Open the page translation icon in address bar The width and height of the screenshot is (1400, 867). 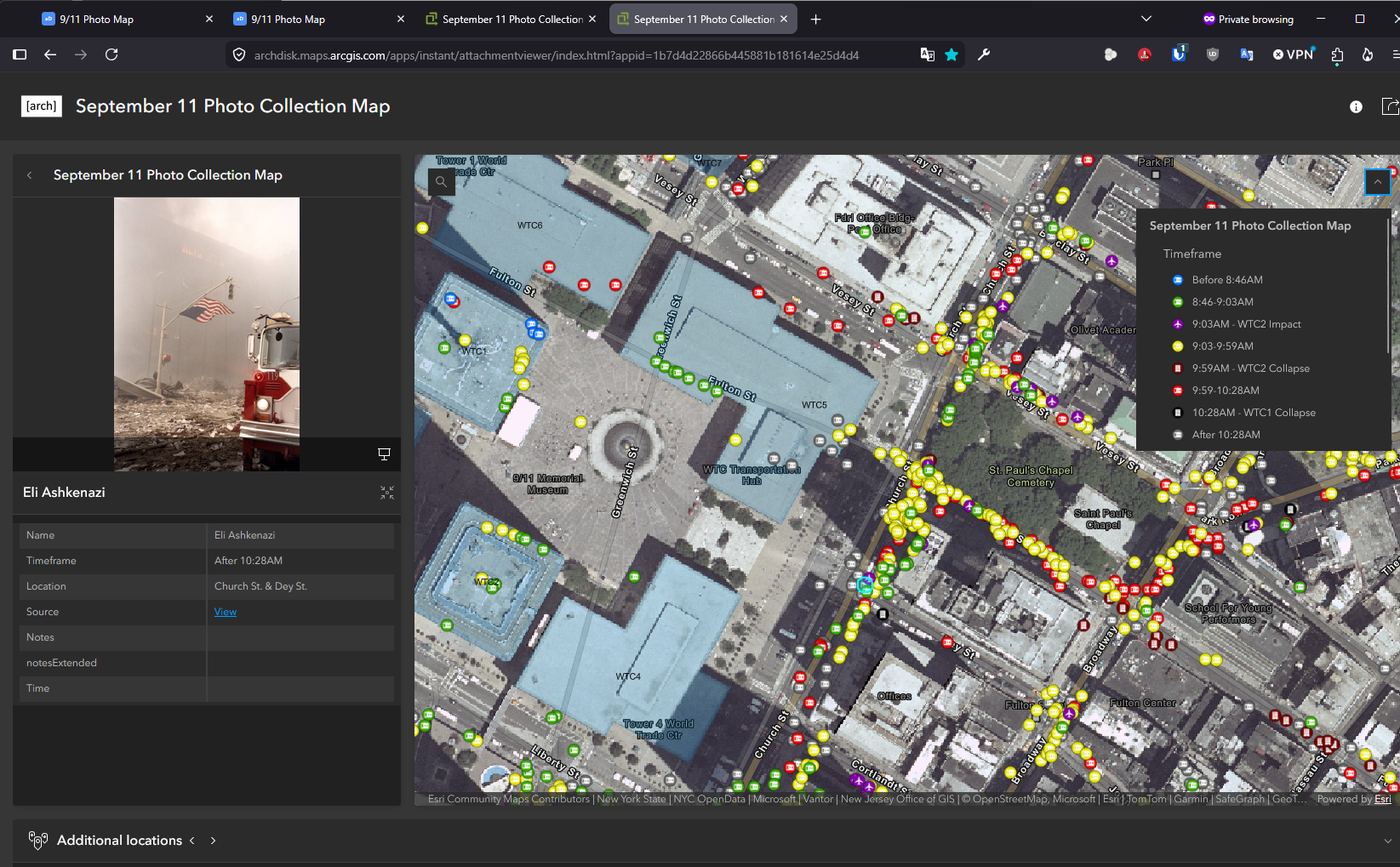tap(928, 54)
